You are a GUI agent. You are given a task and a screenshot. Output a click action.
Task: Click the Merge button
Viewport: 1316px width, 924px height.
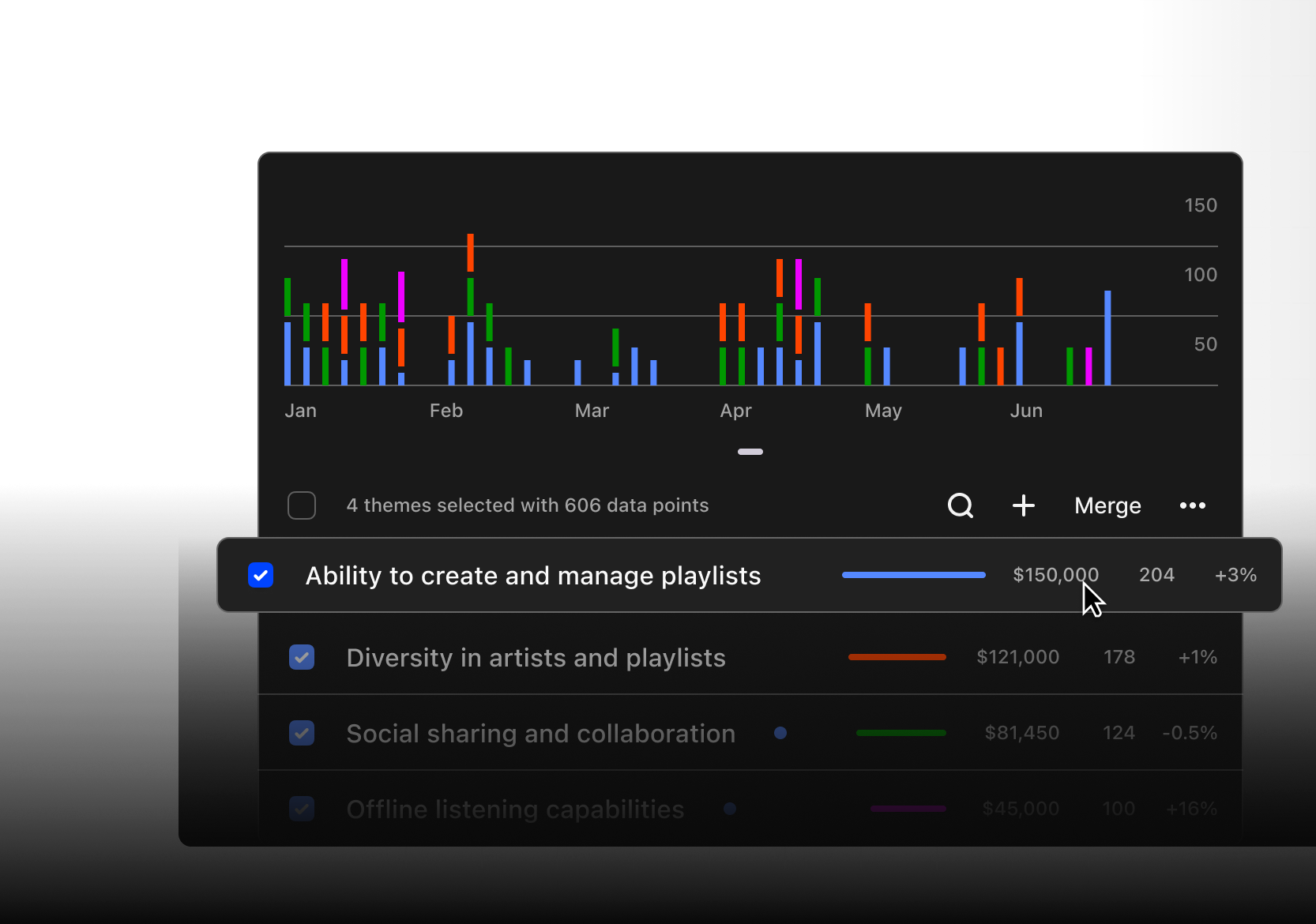tap(1107, 505)
